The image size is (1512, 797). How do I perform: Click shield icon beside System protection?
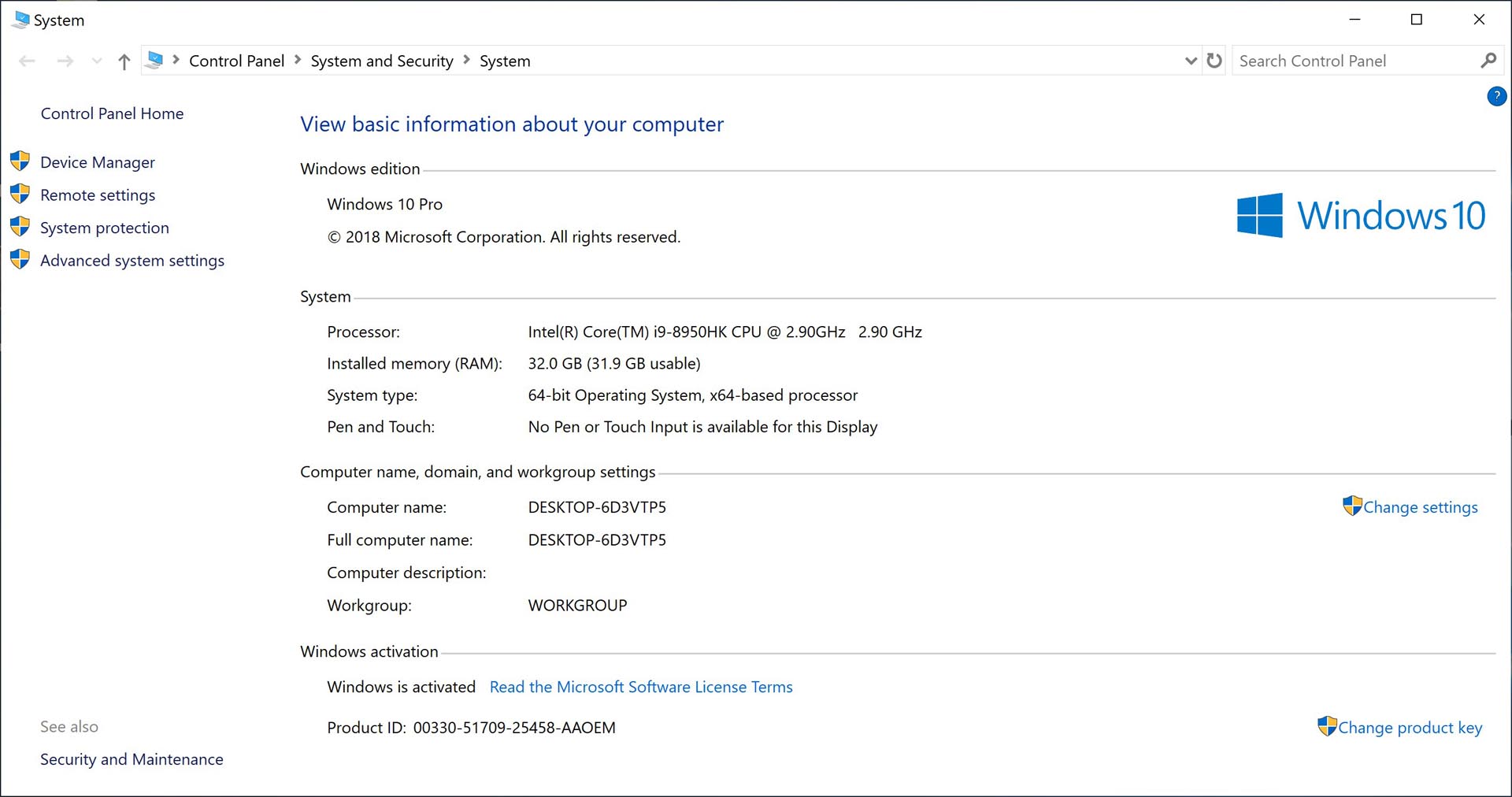20,227
